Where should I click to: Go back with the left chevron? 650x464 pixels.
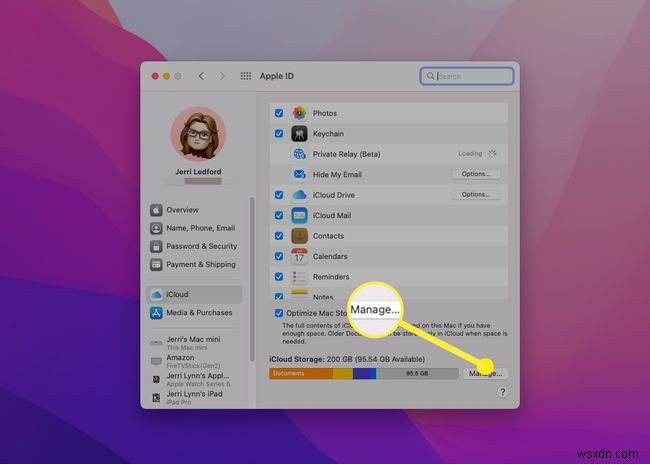click(201, 76)
